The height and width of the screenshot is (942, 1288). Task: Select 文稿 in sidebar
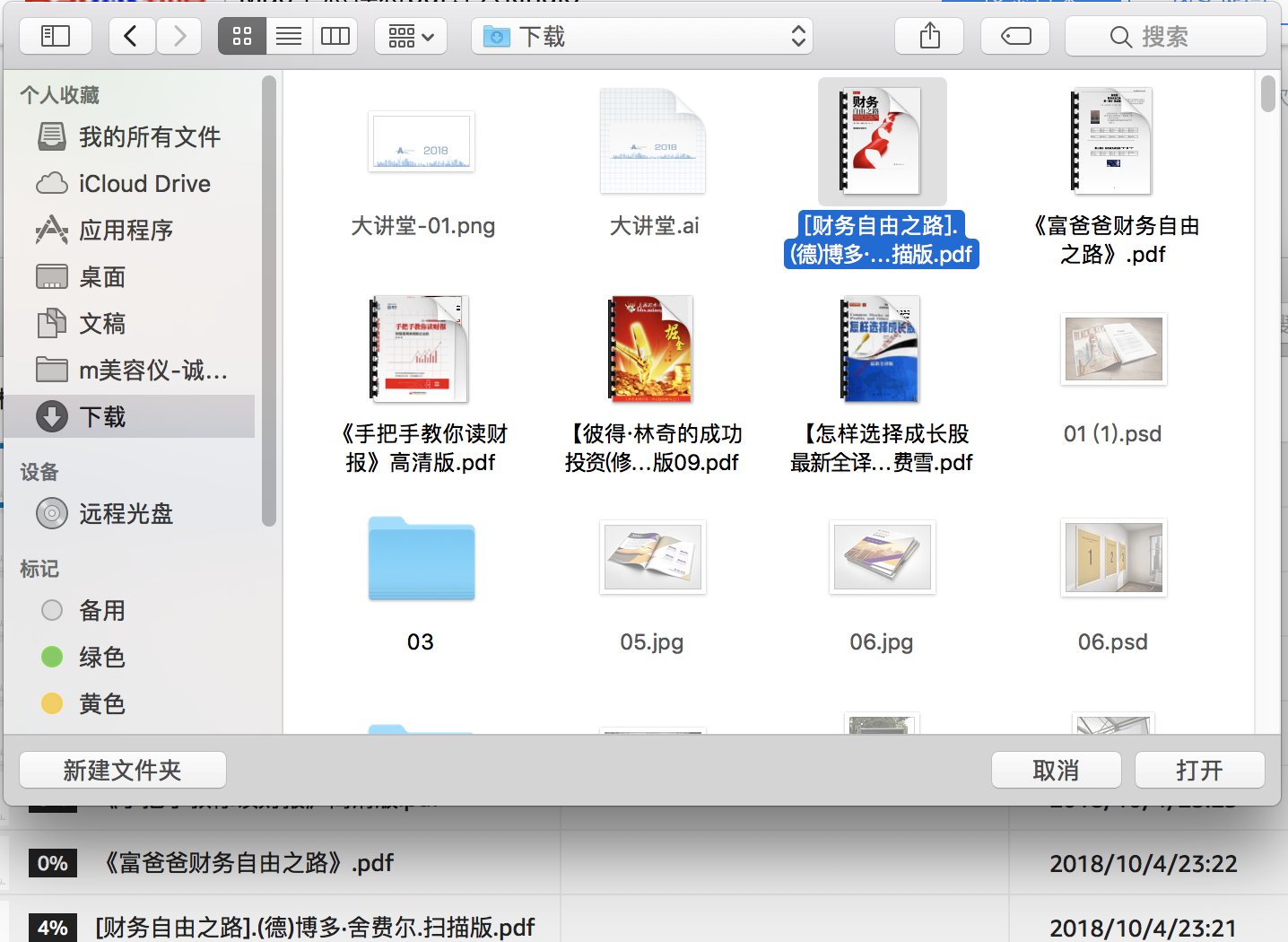pyautogui.click(x=130, y=323)
